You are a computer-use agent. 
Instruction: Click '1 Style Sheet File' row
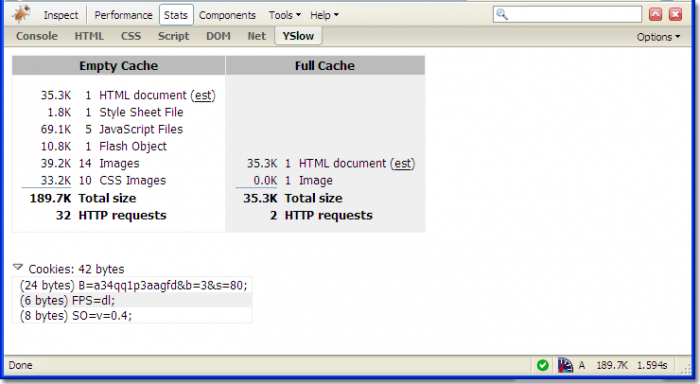pyautogui.click(x=115, y=113)
